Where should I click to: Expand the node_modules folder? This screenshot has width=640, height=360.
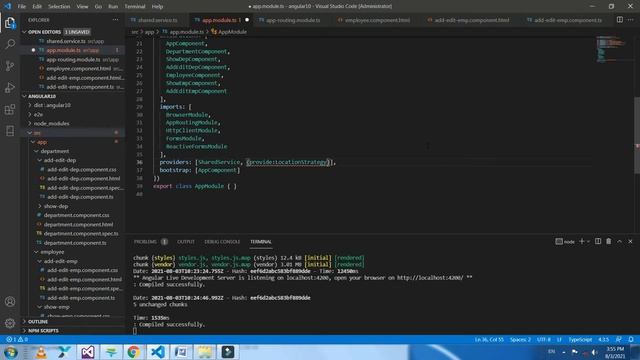point(51,123)
